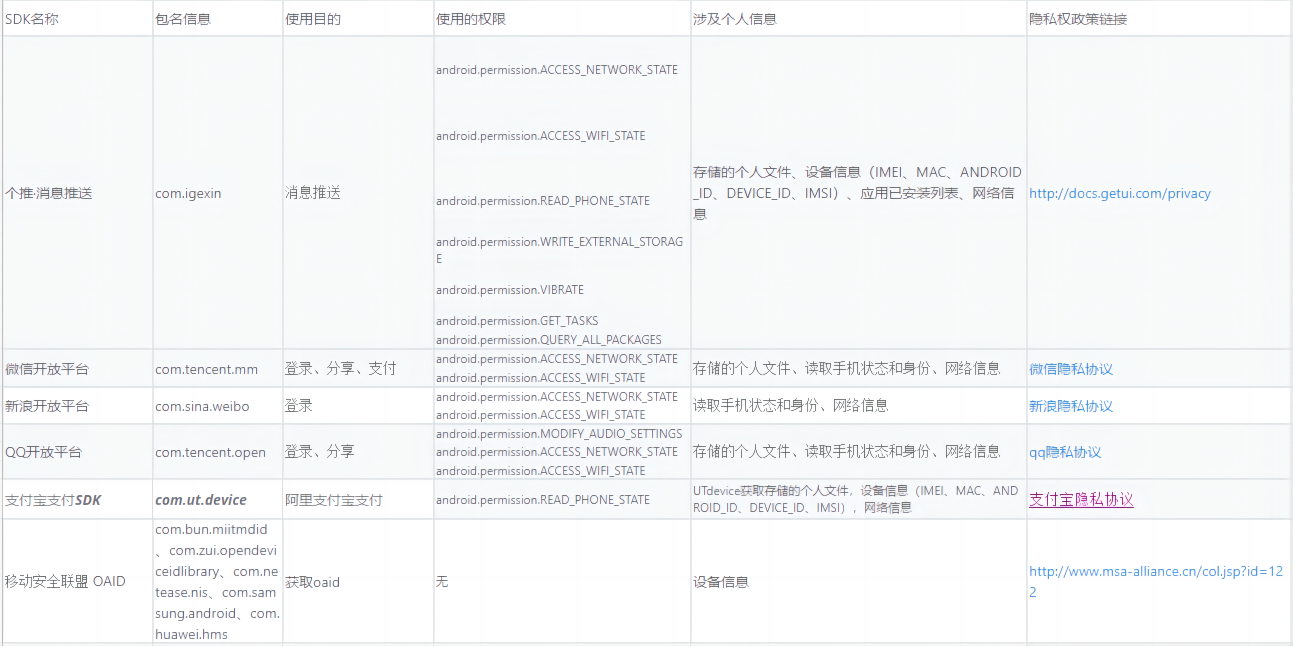Click READ_PHONE_STATE in the 支付宝支付SDK row
1293x646 pixels.
click(x=543, y=500)
